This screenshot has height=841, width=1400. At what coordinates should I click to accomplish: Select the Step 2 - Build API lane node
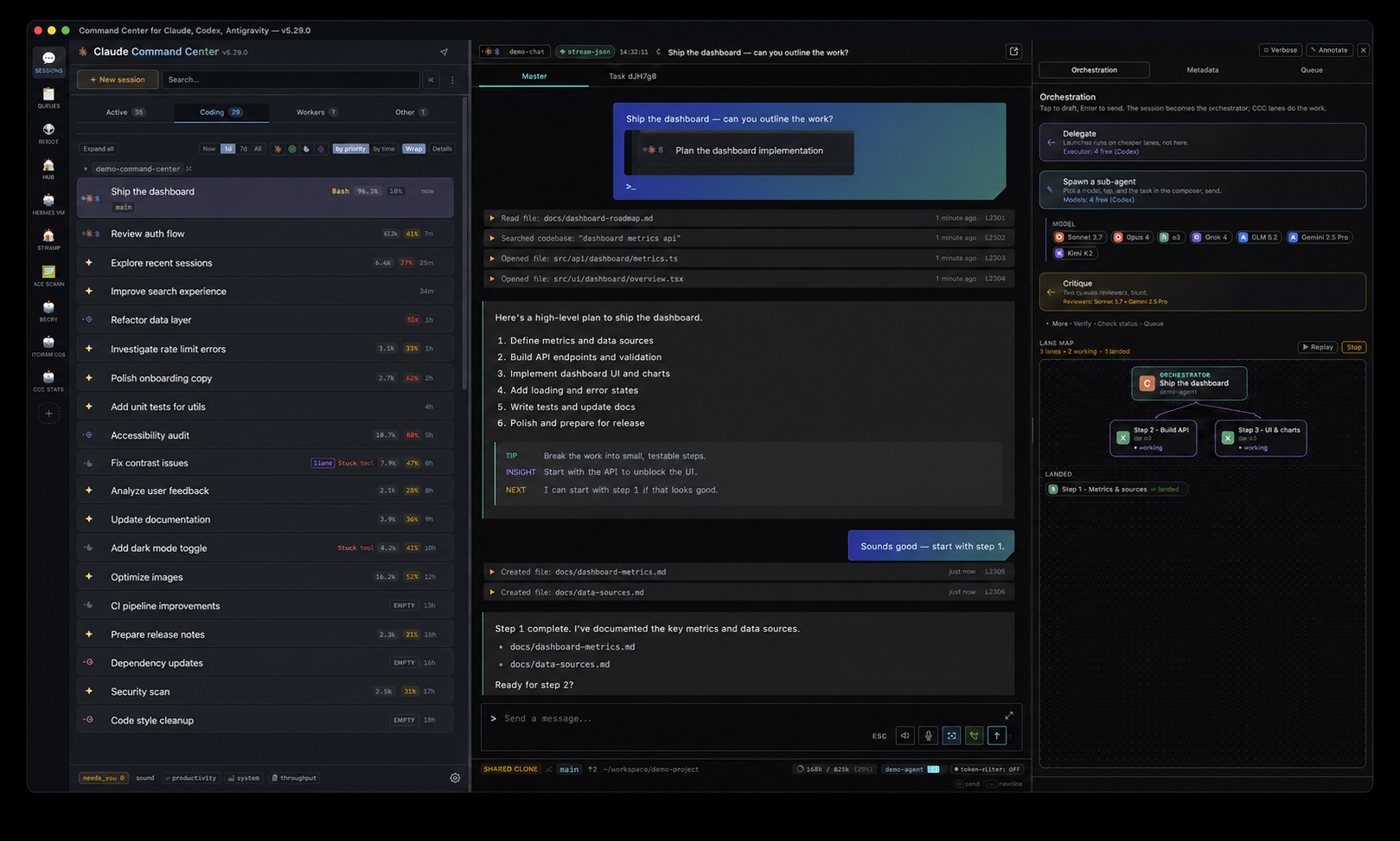click(x=1153, y=439)
